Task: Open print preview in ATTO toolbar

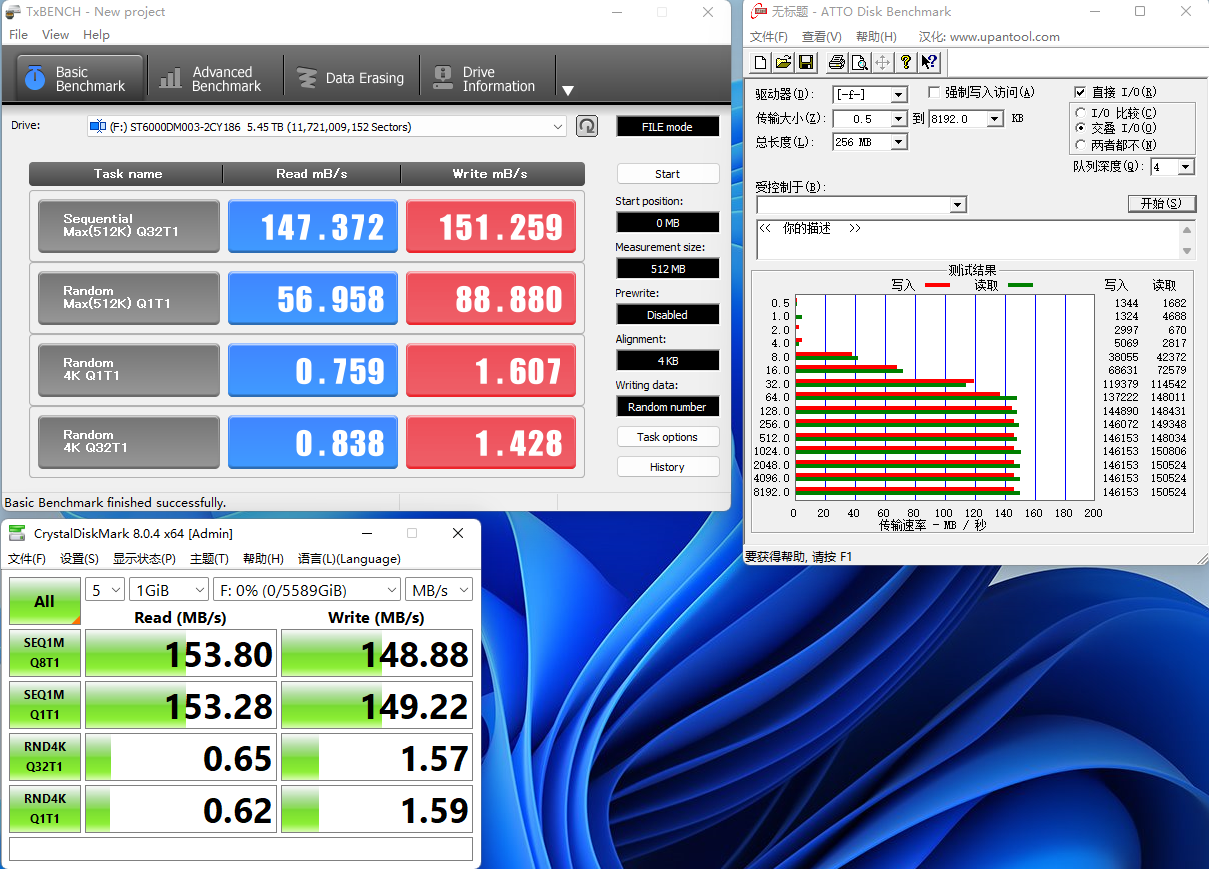Action: [859, 63]
